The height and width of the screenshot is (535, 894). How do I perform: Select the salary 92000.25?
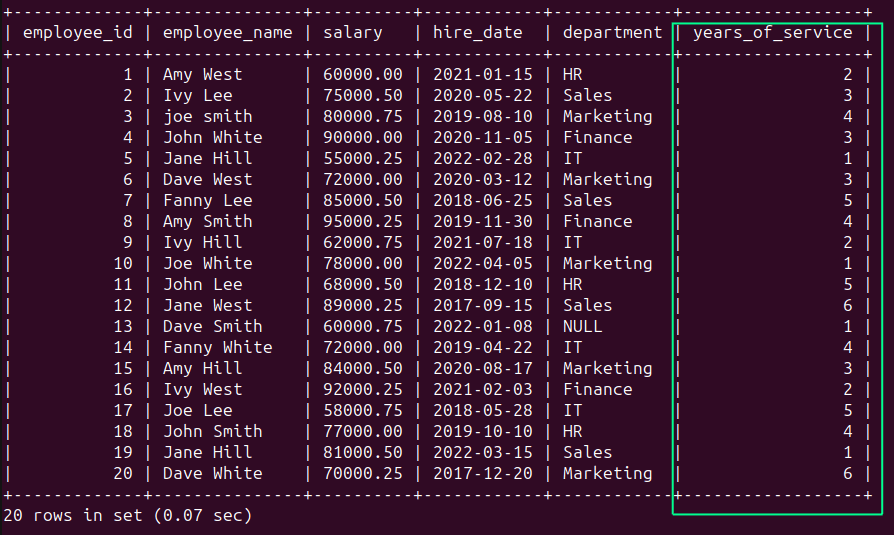[362, 389]
